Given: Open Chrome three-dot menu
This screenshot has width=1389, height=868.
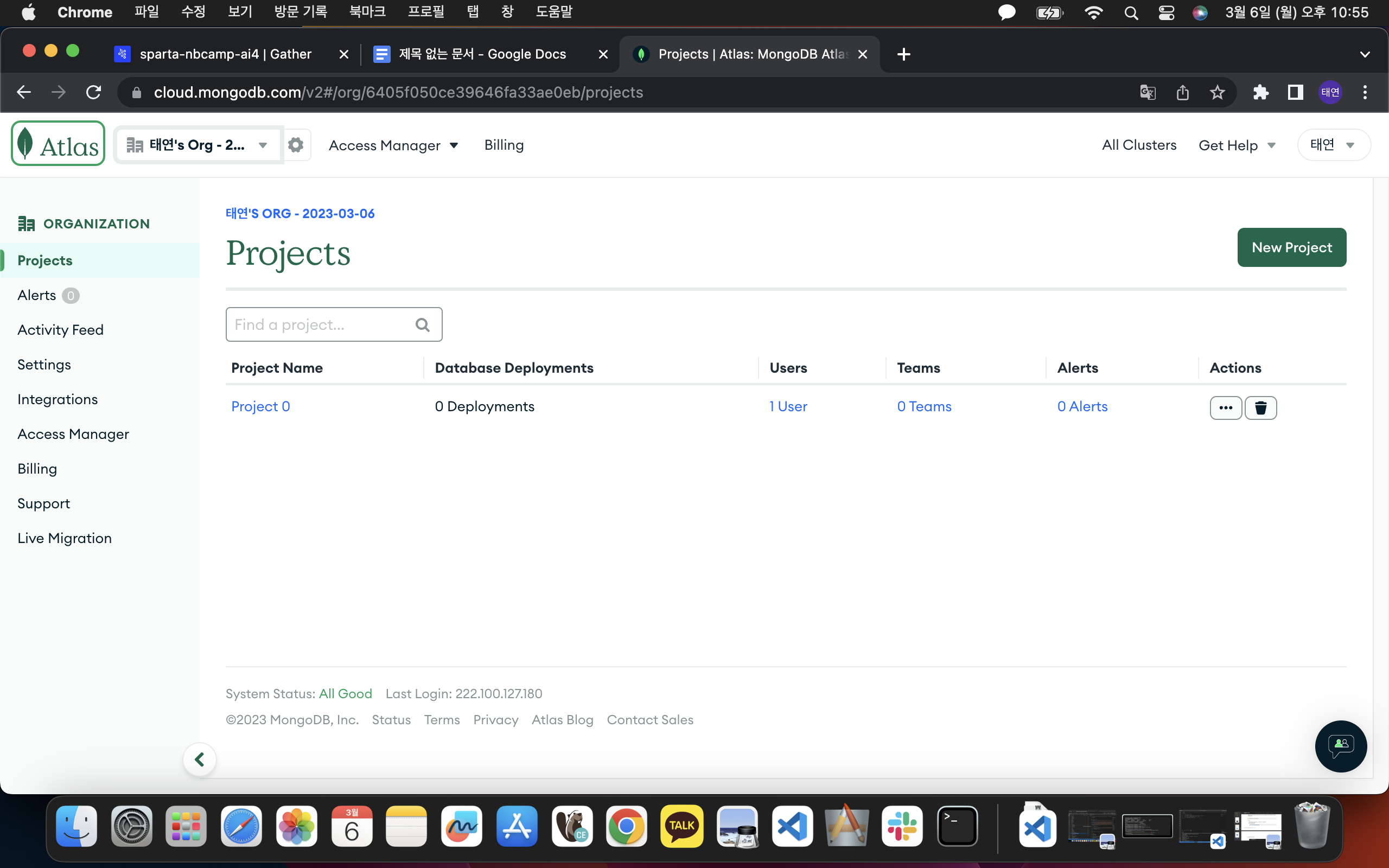Looking at the screenshot, I should point(1365,92).
